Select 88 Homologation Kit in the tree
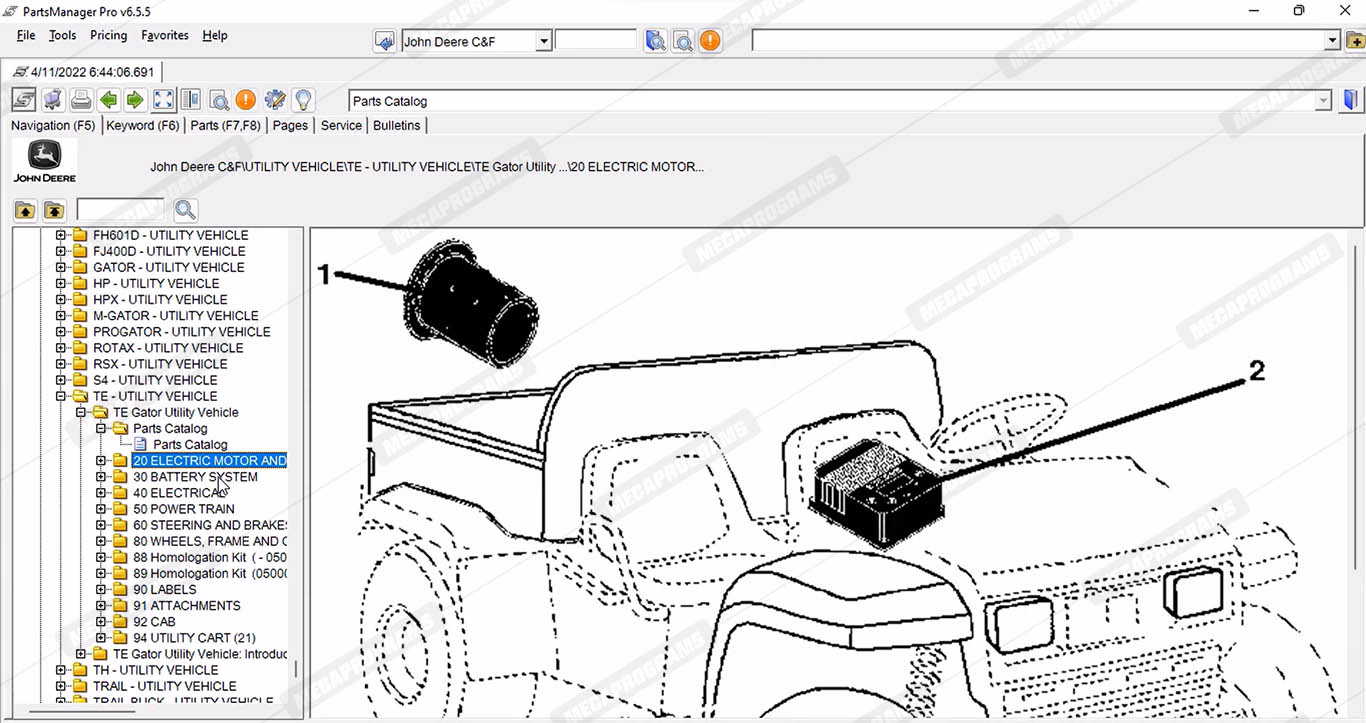This screenshot has width=1366, height=723. pos(211,557)
